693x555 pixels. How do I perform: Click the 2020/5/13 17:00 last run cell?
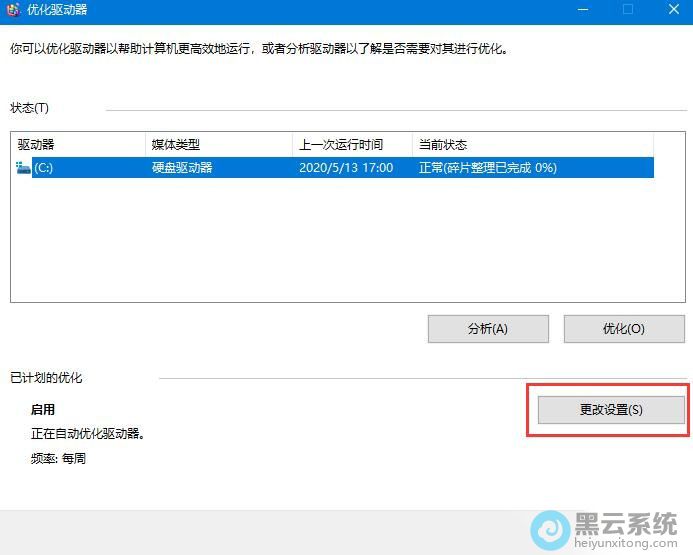tap(346, 168)
